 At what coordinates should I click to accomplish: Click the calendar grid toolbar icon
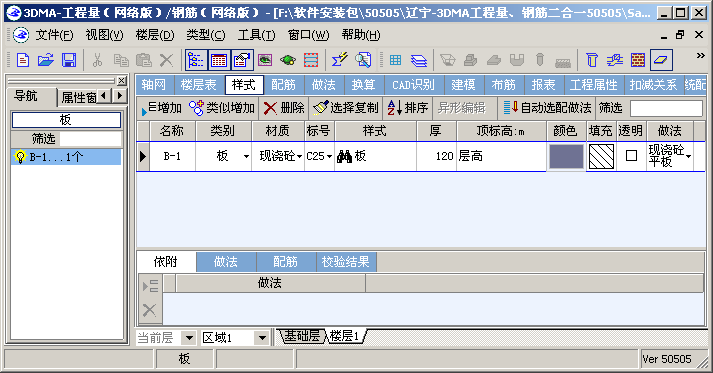219,60
